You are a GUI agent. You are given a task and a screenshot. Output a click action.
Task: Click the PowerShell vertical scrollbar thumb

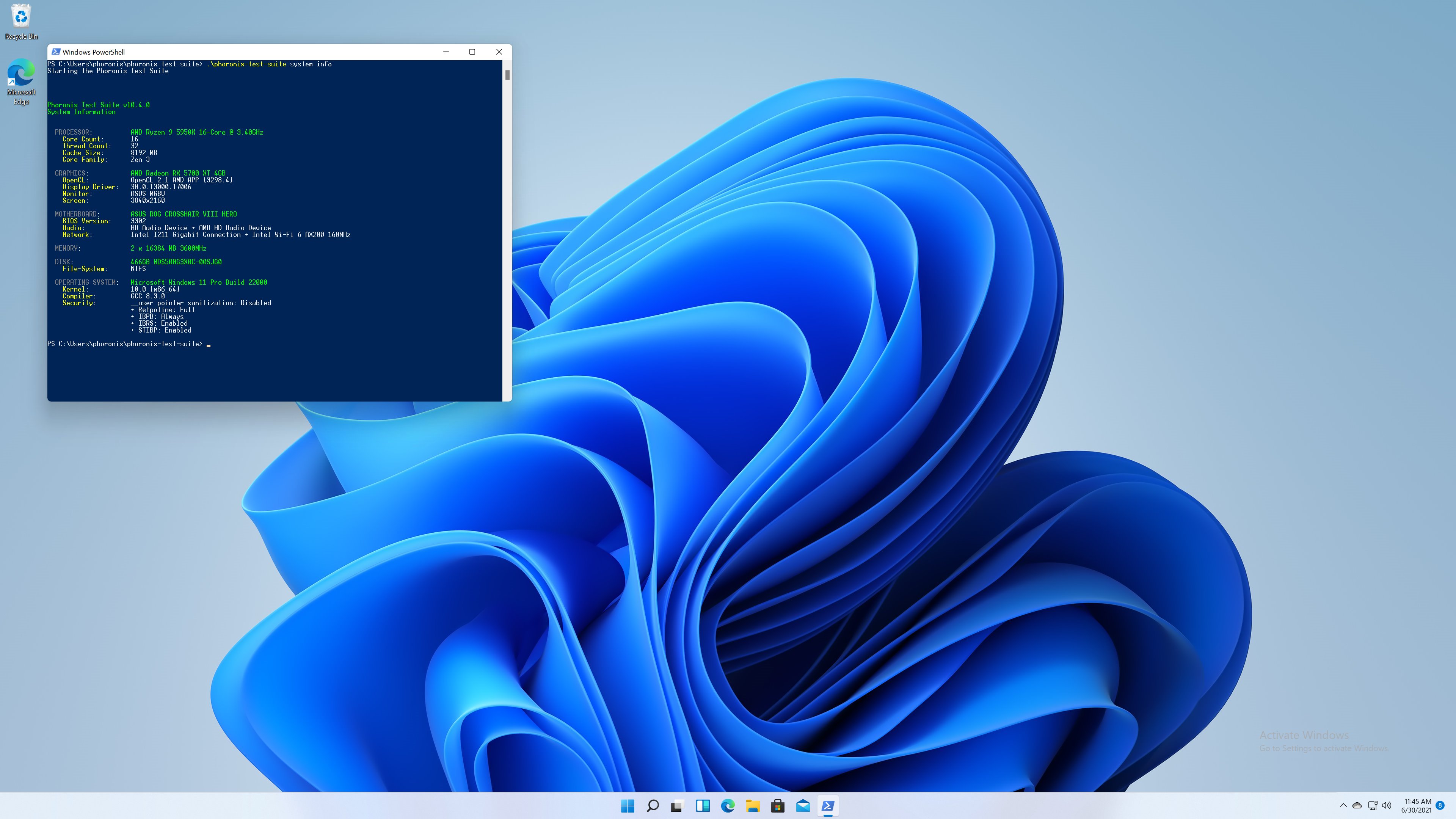(507, 75)
